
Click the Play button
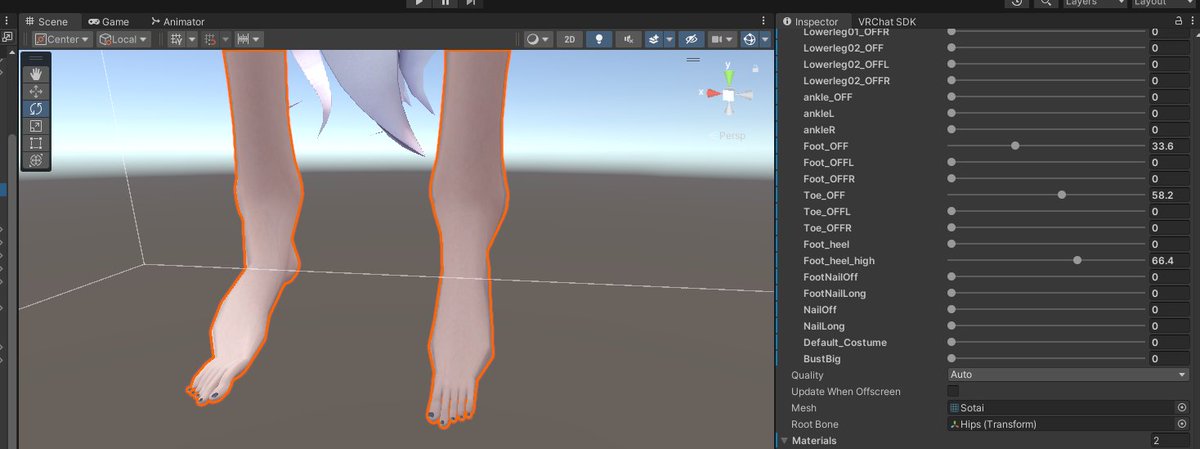click(419, 3)
